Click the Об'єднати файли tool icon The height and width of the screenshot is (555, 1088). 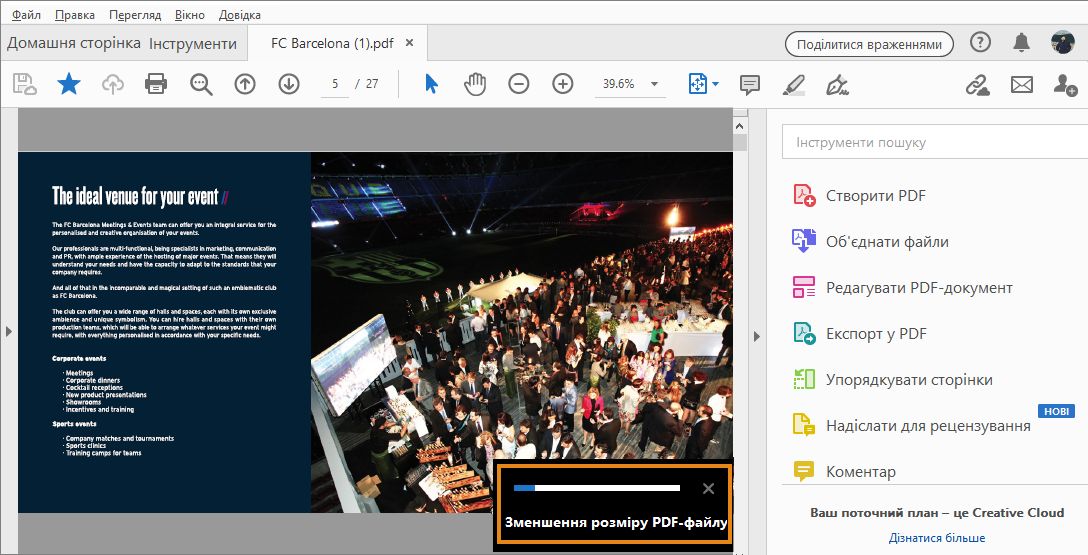[804, 241]
